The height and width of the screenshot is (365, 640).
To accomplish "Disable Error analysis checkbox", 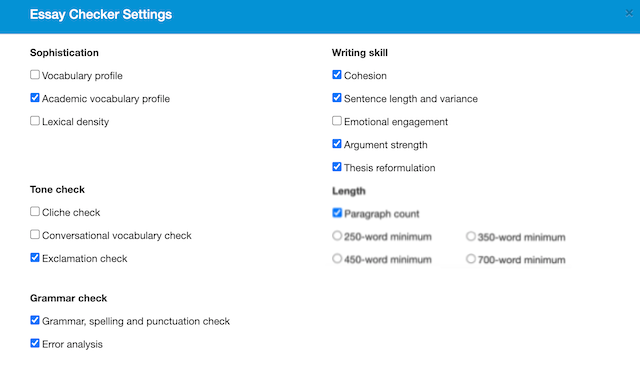I will [x=35, y=343].
